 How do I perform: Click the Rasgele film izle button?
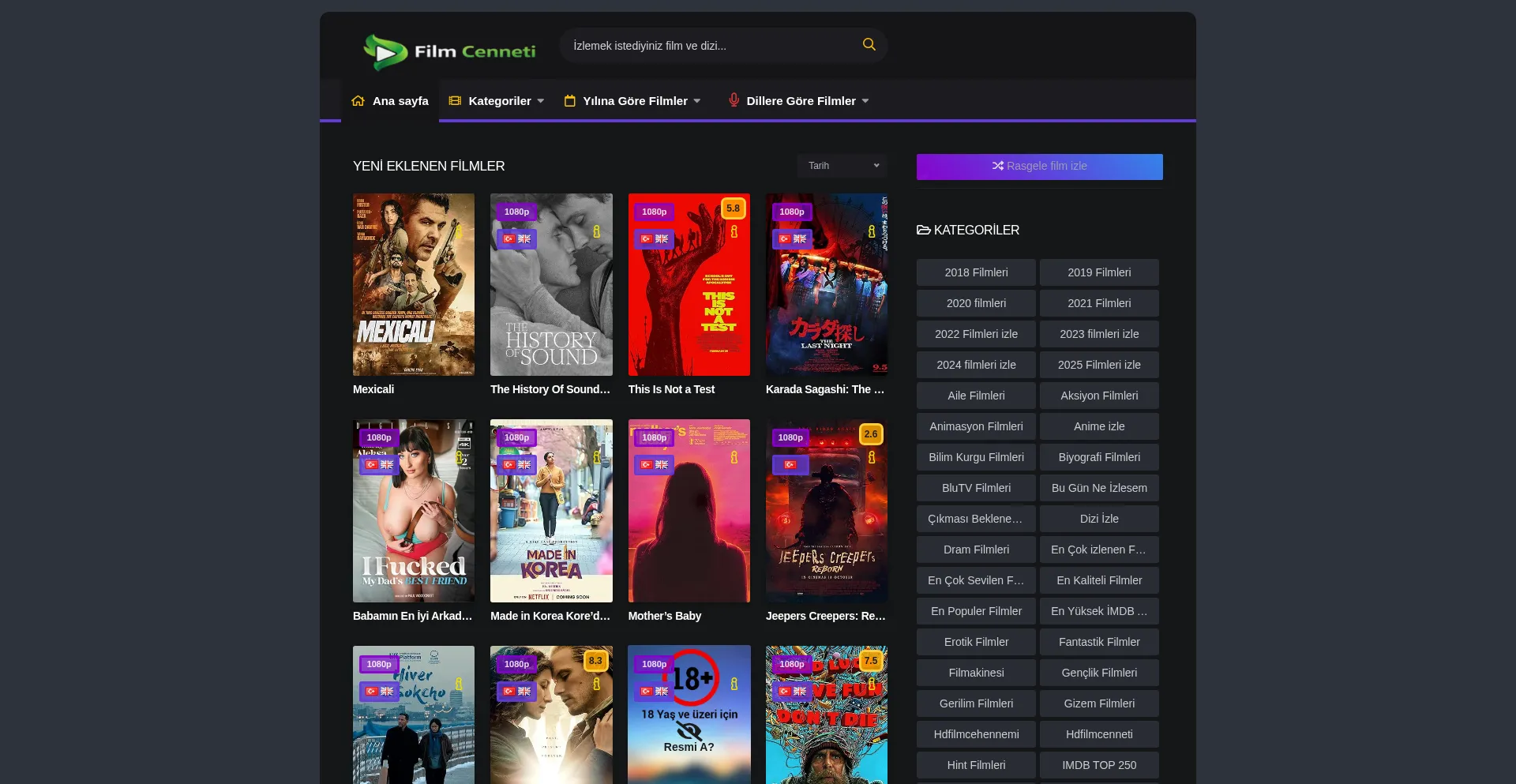pyautogui.click(x=1039, y=167)
